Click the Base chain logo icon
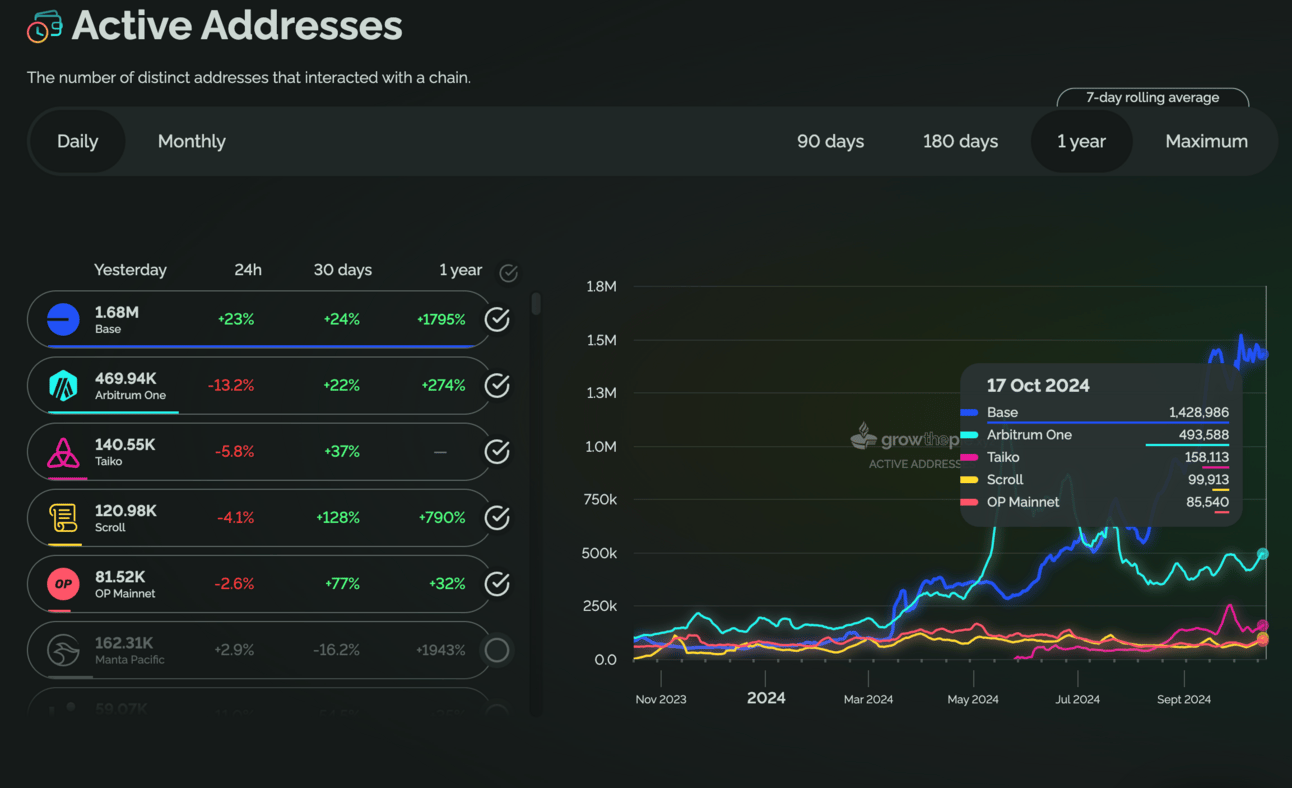Image resolution: width=1292 pixels, height=788 pixels. [x=63, y=320]
